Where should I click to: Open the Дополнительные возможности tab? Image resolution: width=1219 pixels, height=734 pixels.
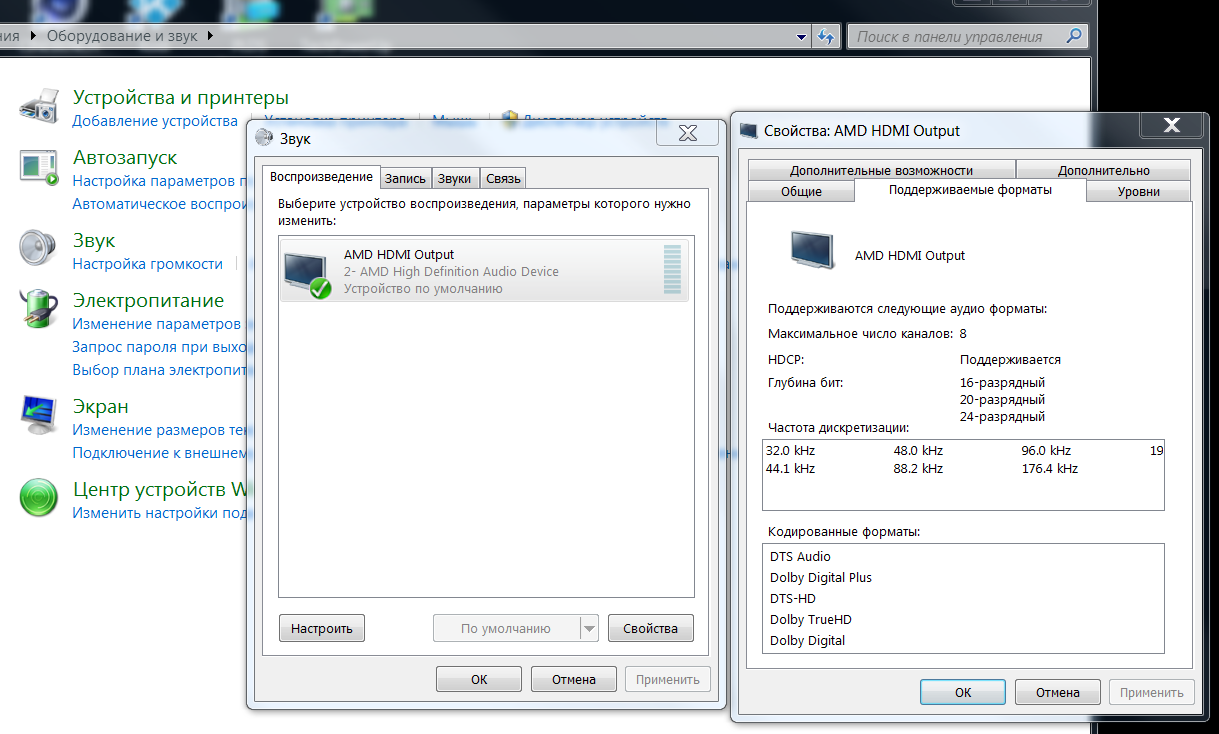click(880, 170)
